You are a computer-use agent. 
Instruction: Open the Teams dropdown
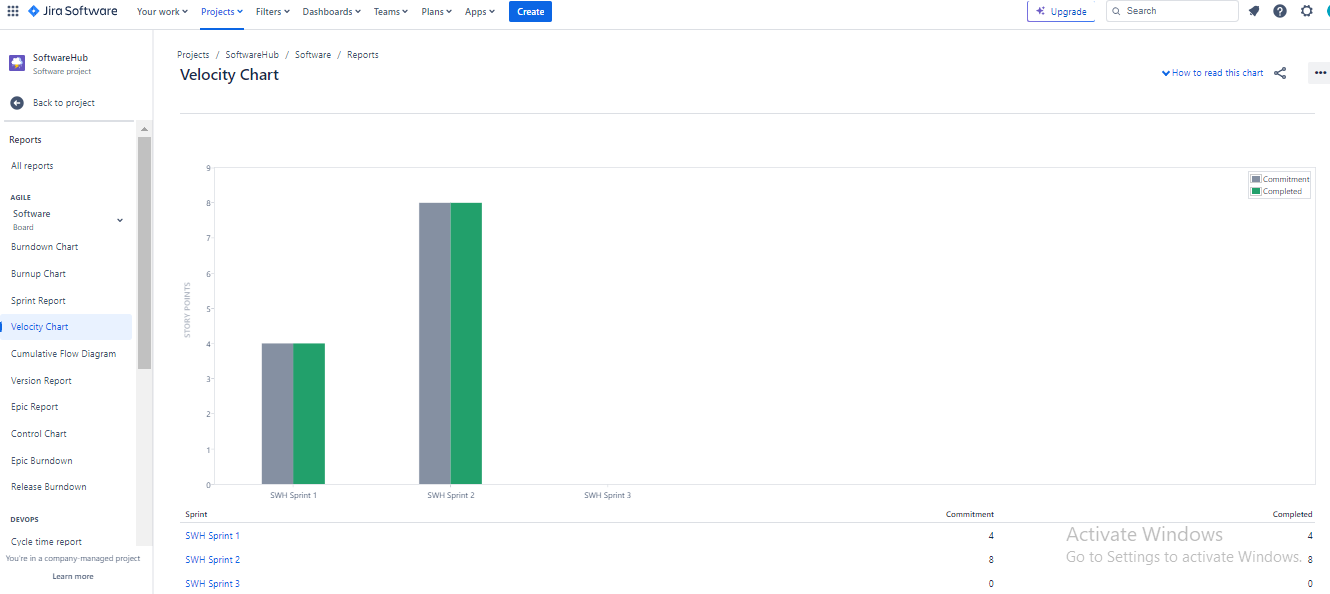391,11
